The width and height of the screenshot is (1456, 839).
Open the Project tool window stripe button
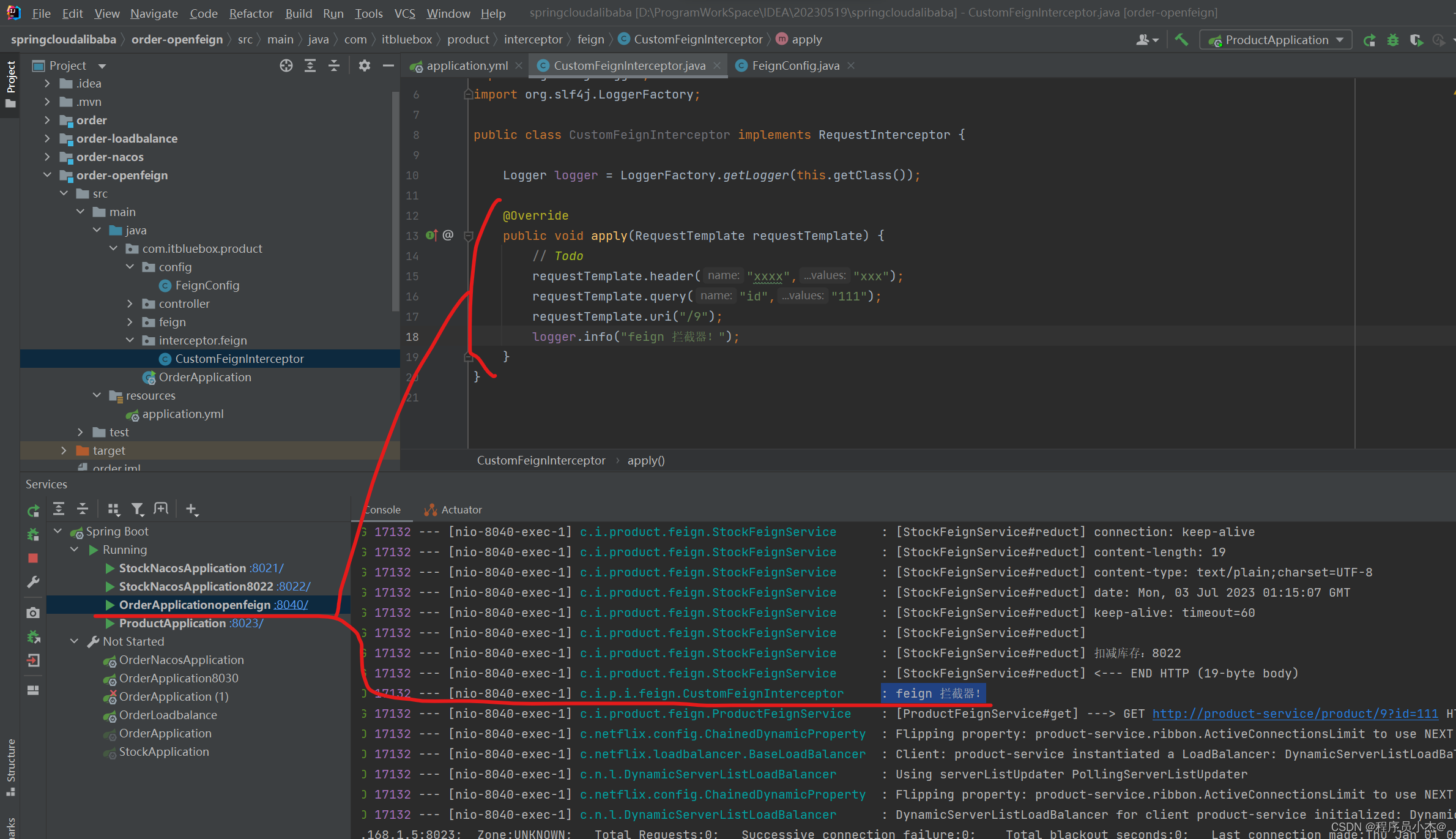click(x=10, y=83)
